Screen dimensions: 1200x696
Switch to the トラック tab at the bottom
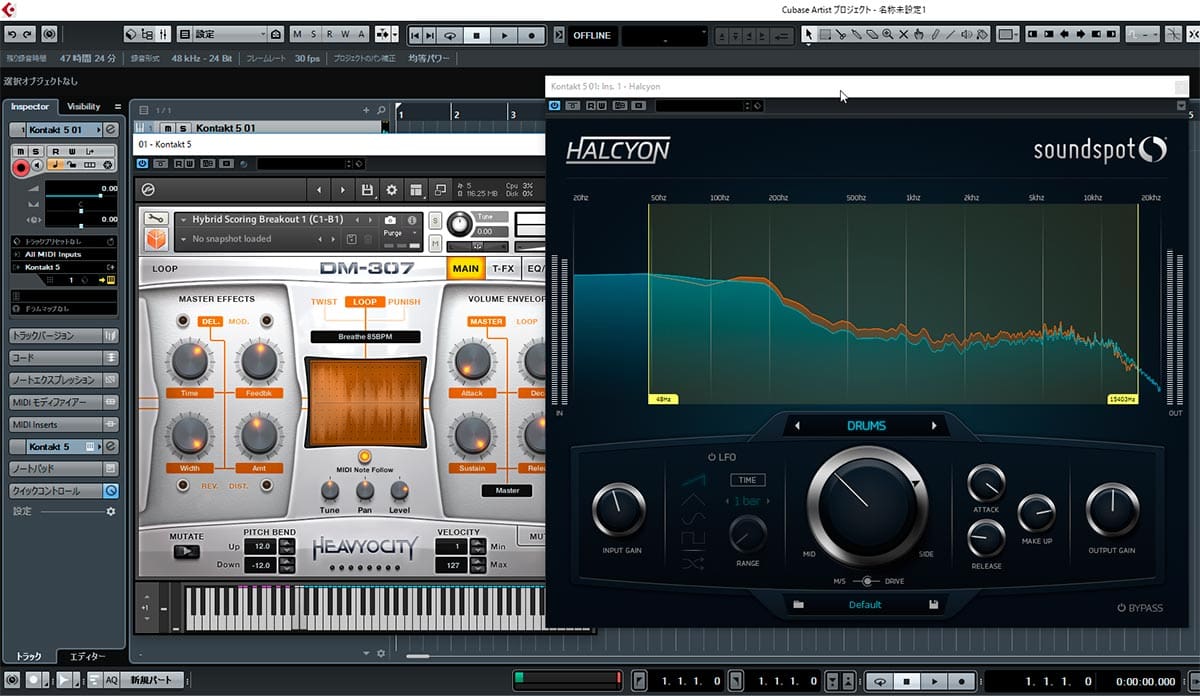pyautogui.click(x=28, y=656)
